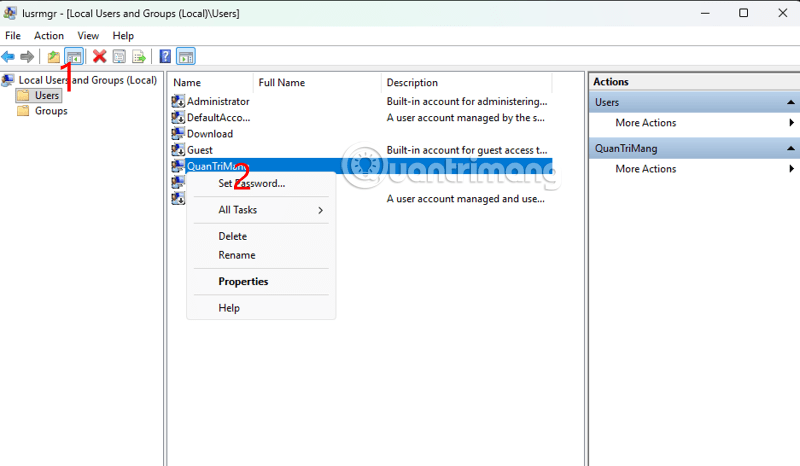Click the DefaultAccount user icon
The height and width of the screenshot is (466, 800).
[178, 117]
